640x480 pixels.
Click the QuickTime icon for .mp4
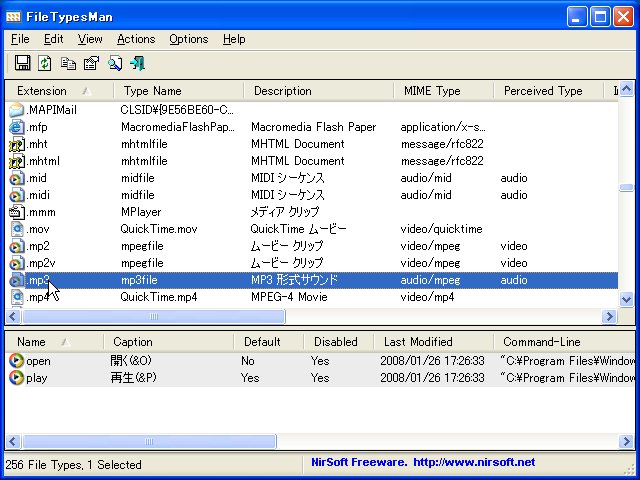[x=16, y=297]
